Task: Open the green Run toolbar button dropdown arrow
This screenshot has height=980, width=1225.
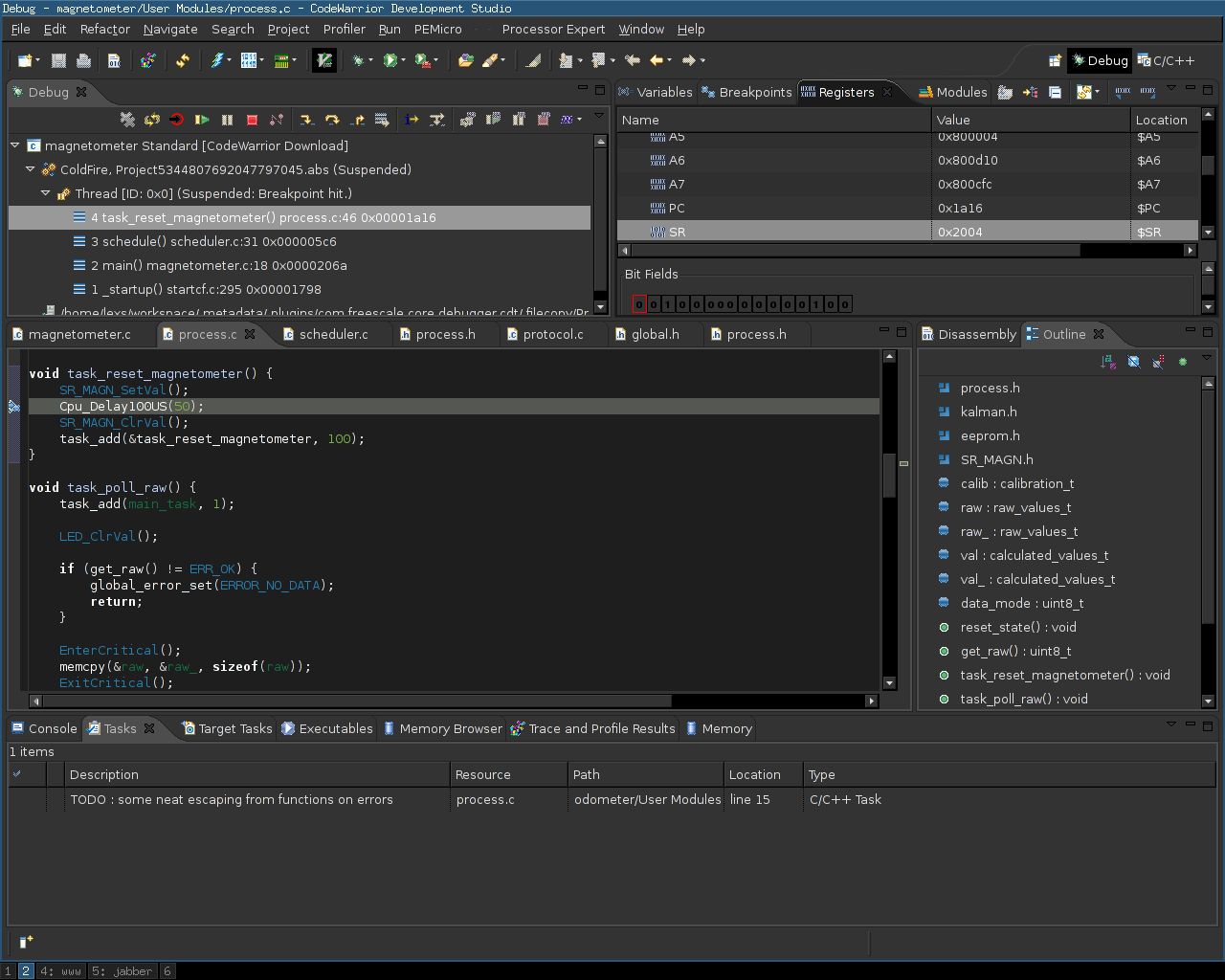Action: coord(403,60)
